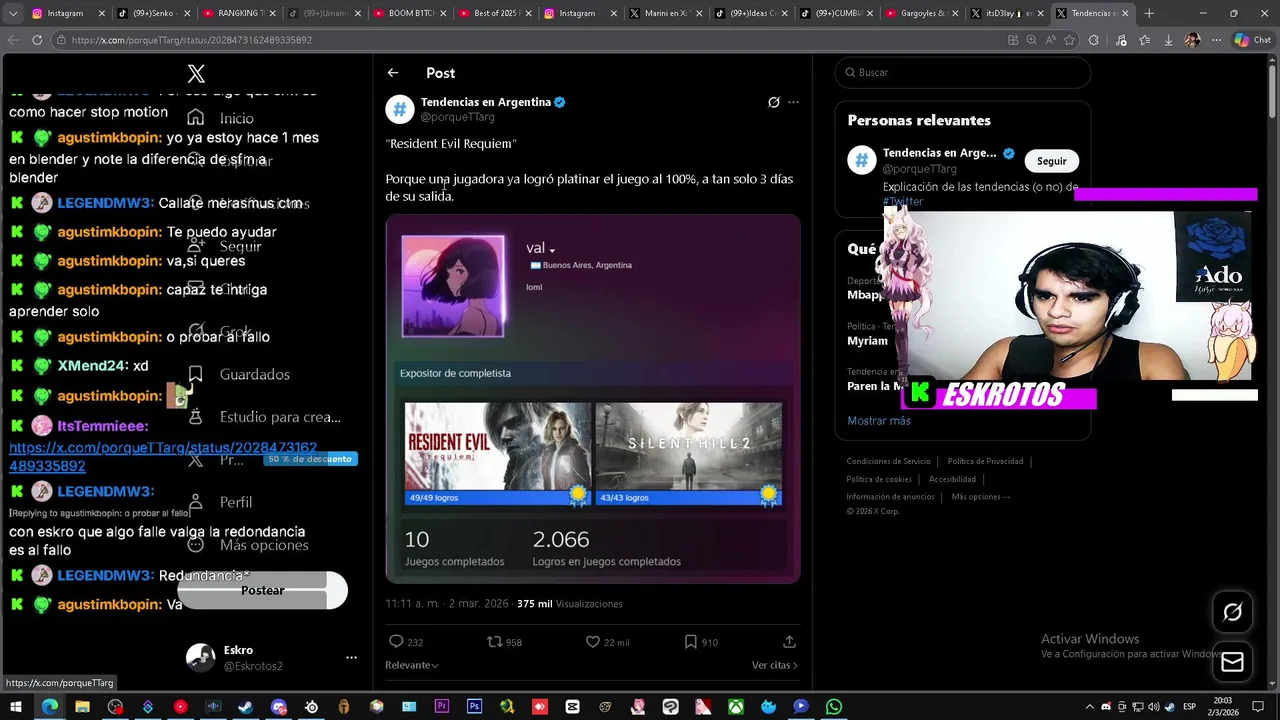The image size is (1280, 720).
Task: Add this page to favorites star icon
Action: coord(1069,40)
